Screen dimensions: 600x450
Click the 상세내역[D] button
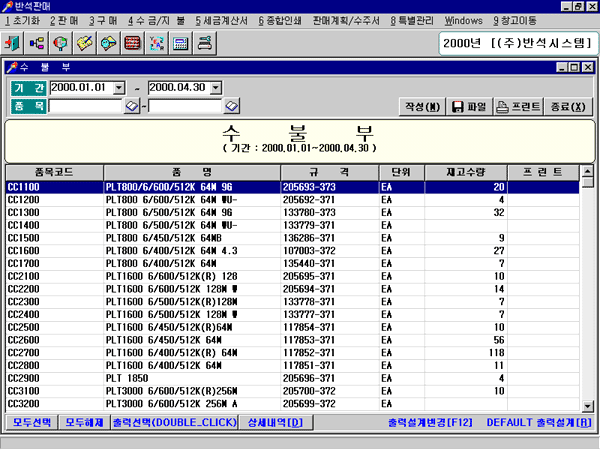click(x=276, y=422)
